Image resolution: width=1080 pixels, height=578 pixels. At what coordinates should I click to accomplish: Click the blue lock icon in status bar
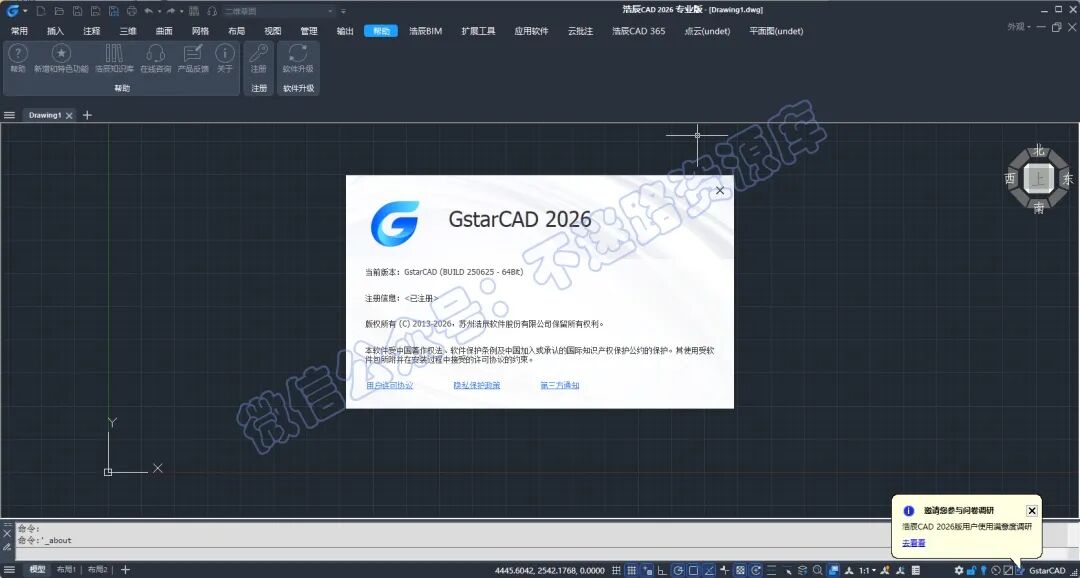(x=971, y=570)
